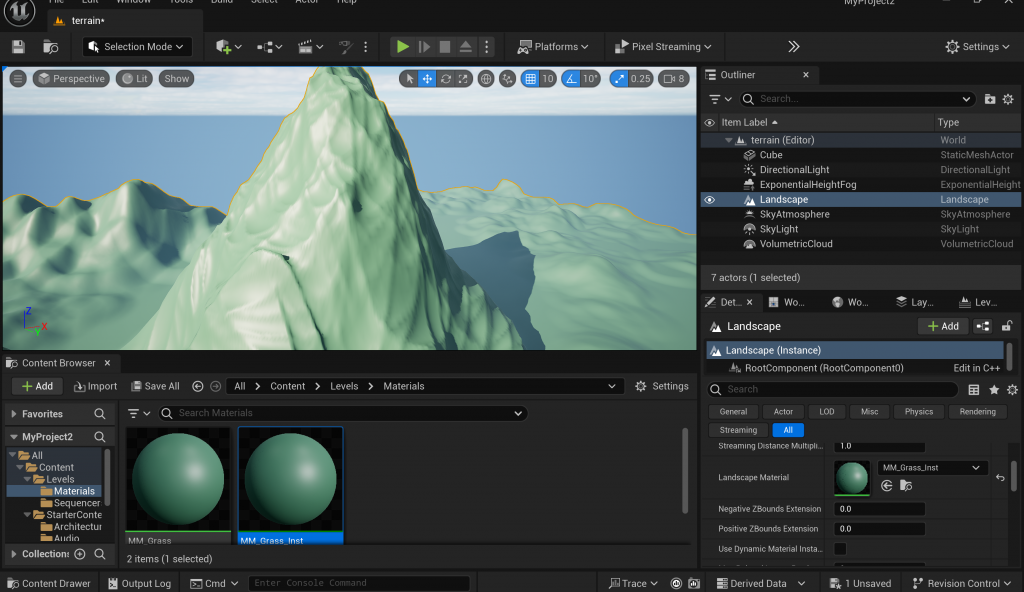The image size is (1024, 592).
Task: Select the All filter in Details
Action: point(788,430)
